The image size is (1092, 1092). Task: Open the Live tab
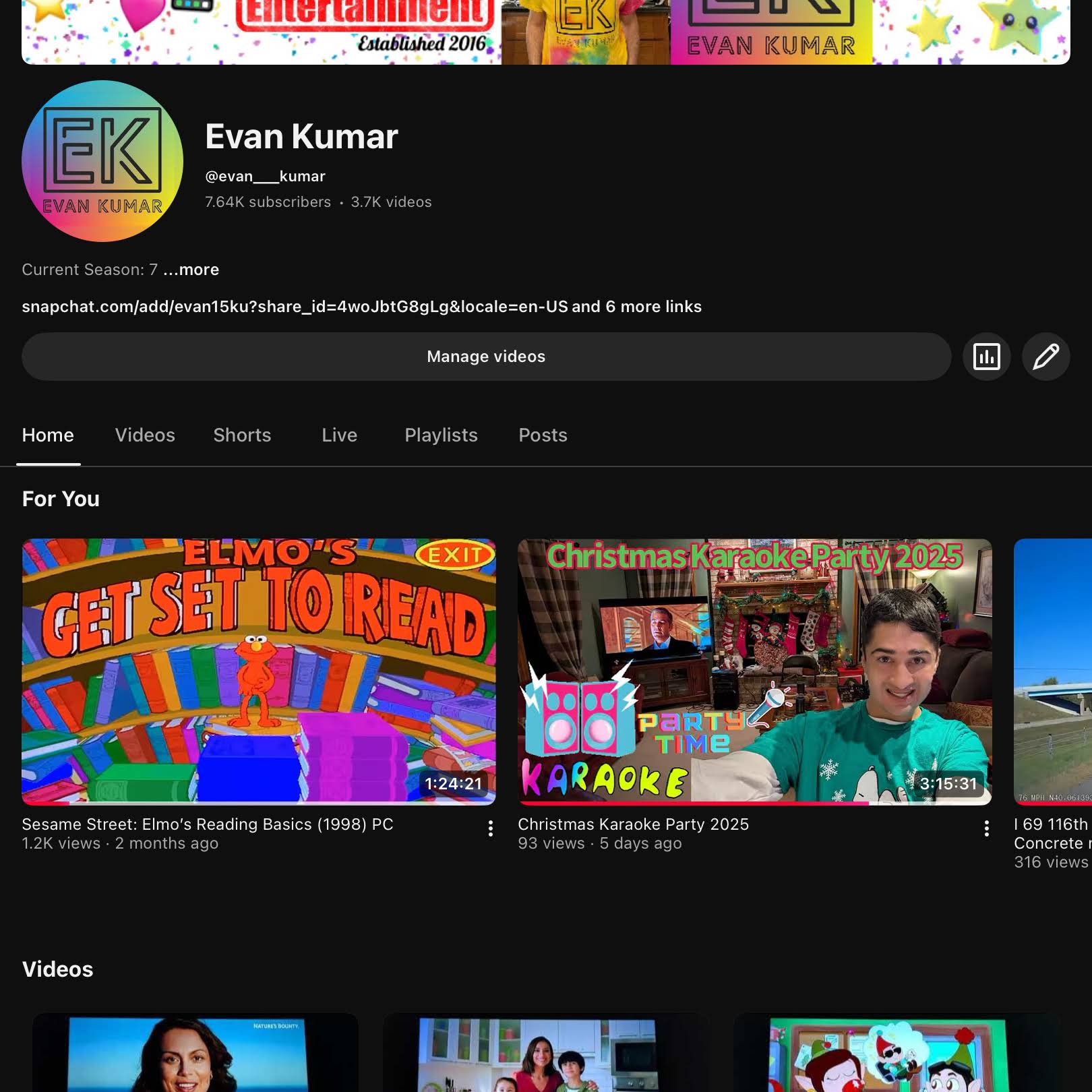[x=339, y=435]
